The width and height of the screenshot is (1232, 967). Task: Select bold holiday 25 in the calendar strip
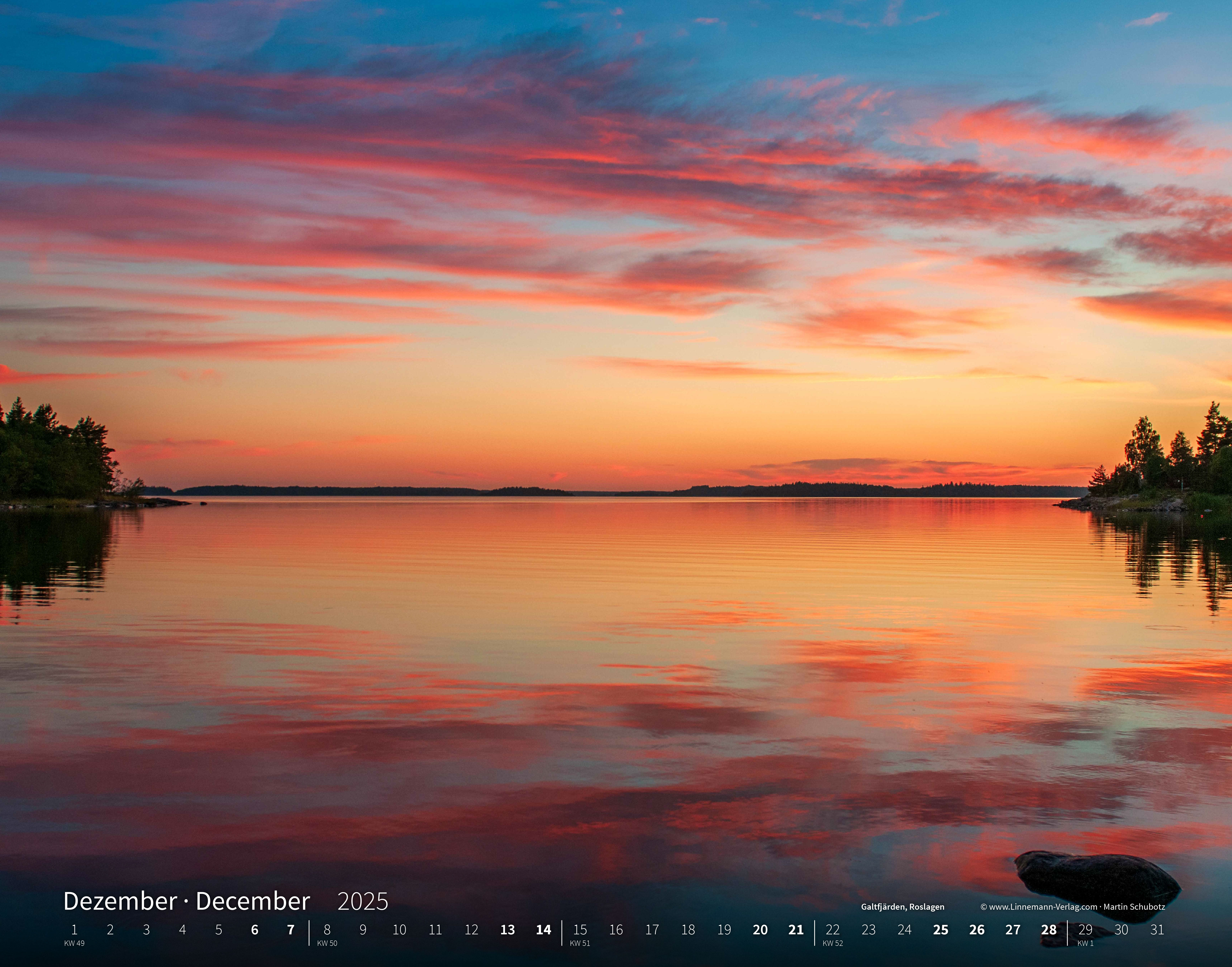941,930
